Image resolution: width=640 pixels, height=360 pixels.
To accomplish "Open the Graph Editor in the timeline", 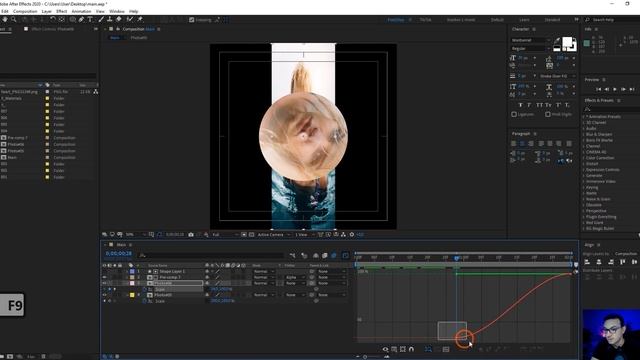I will (x=345, y=256).
